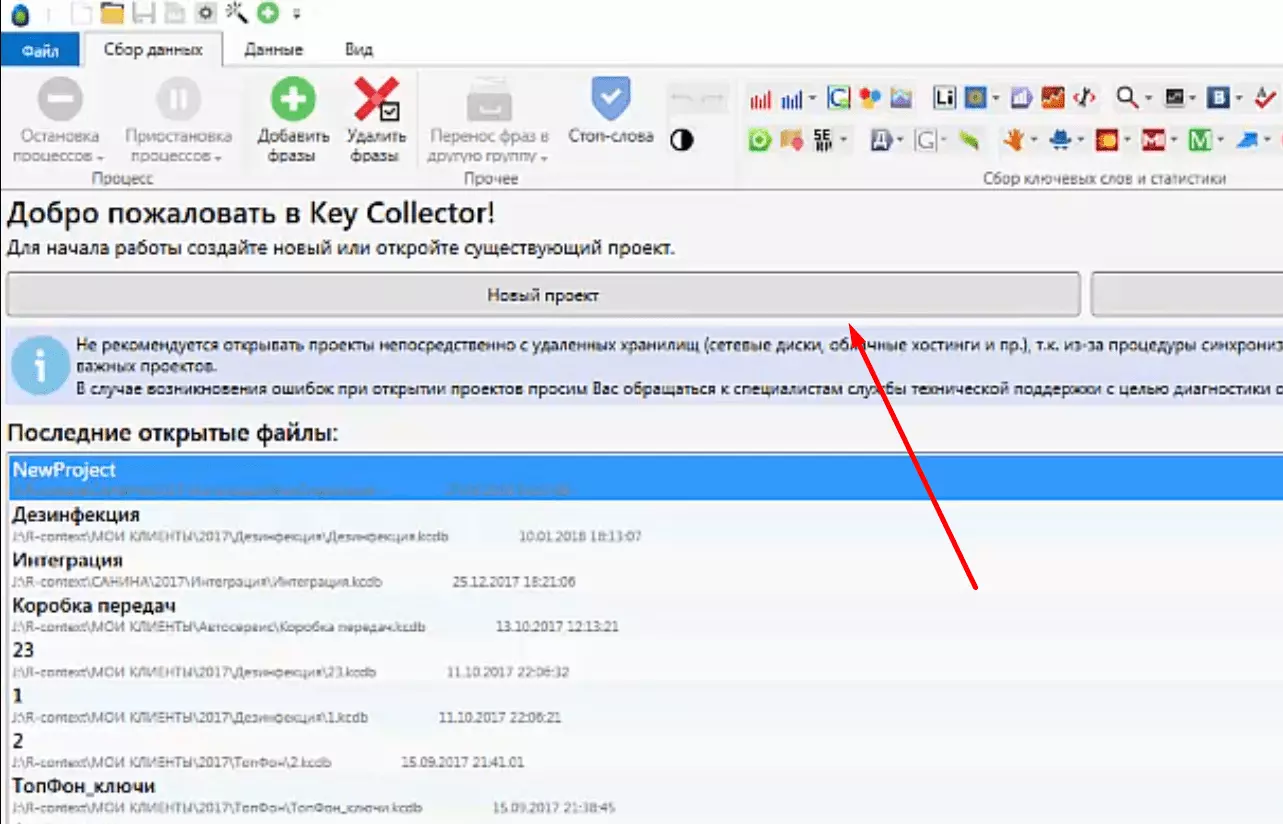Screen dimensions: 1283x824
Task: Expand the dropdown next to the blue B icon
Action: 1238,98
